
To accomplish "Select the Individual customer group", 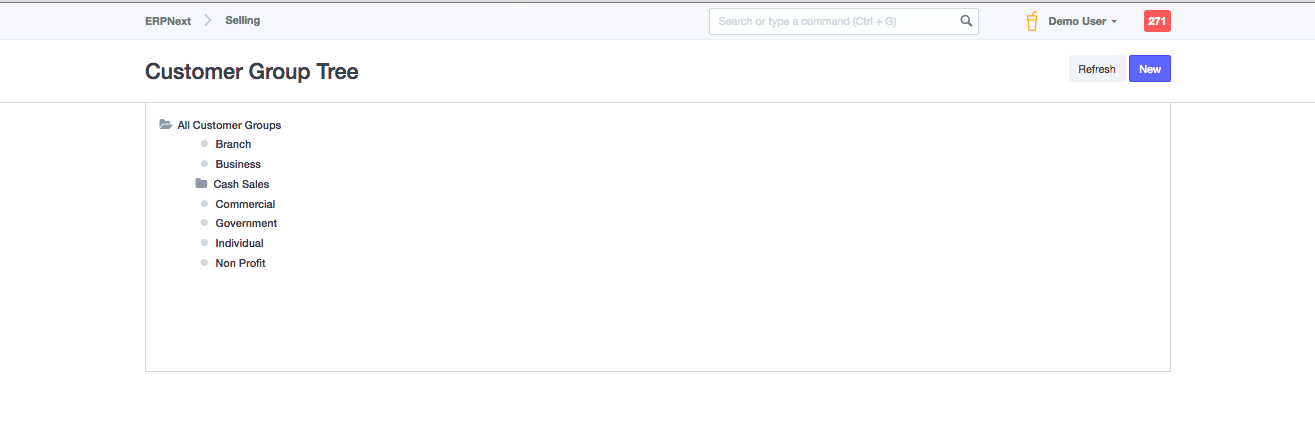I will (x=240, y=243).
